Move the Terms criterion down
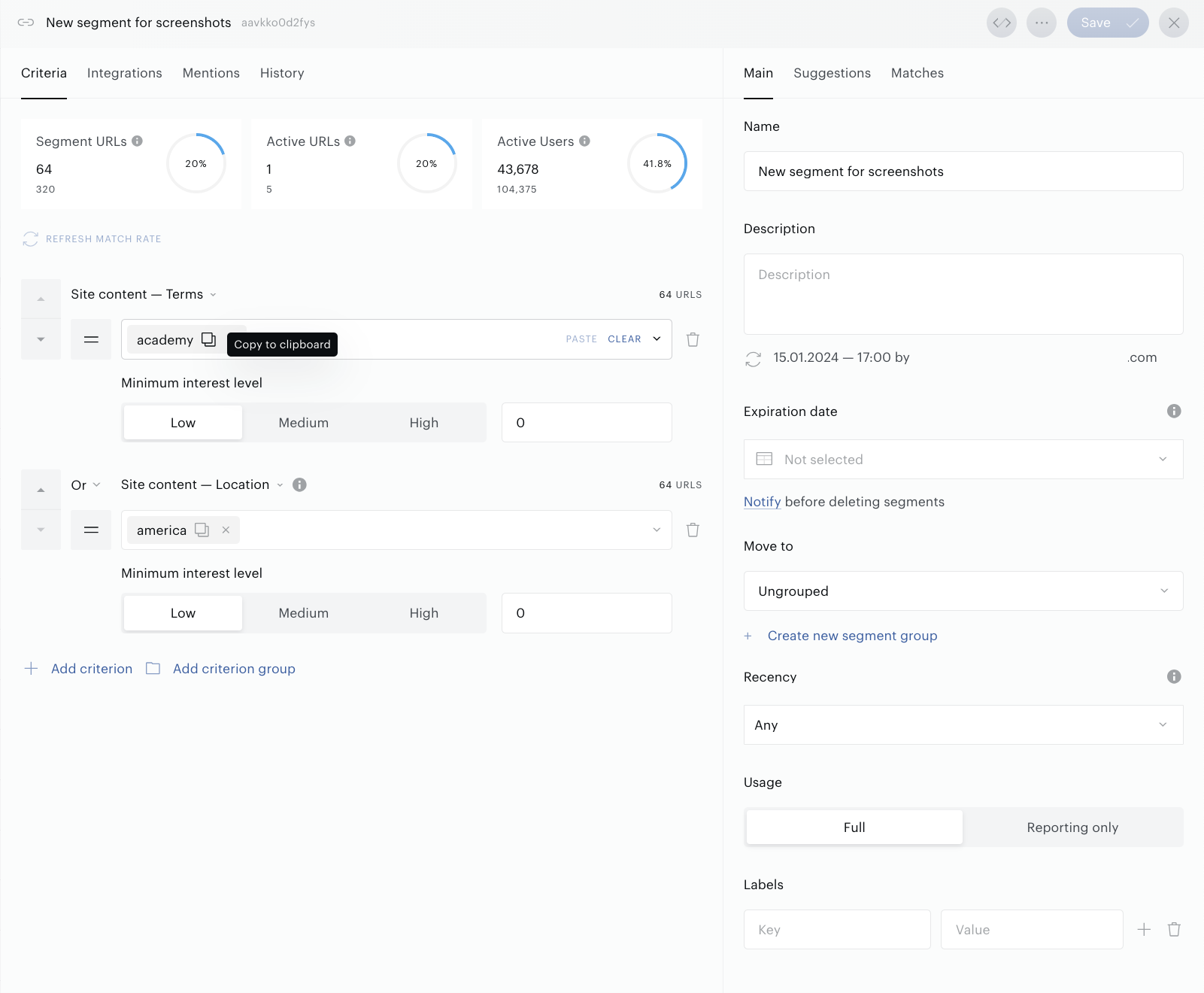The image size is (1204, 993). [x=41, y=339]
